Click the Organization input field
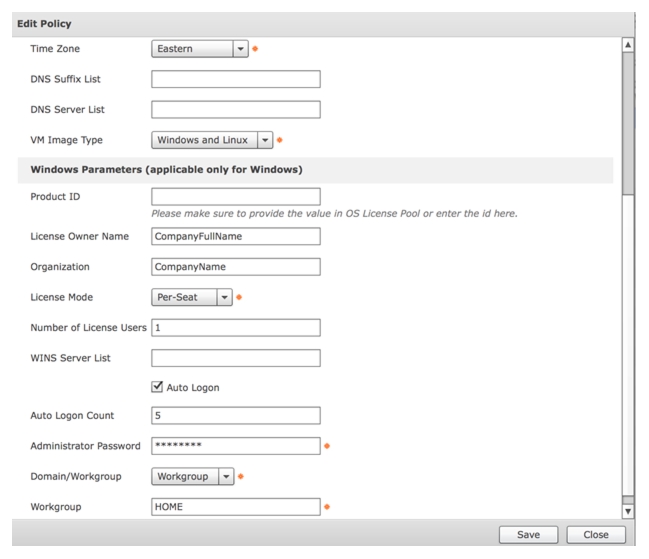This screenshot has width=649, height=559. (236, 267)
